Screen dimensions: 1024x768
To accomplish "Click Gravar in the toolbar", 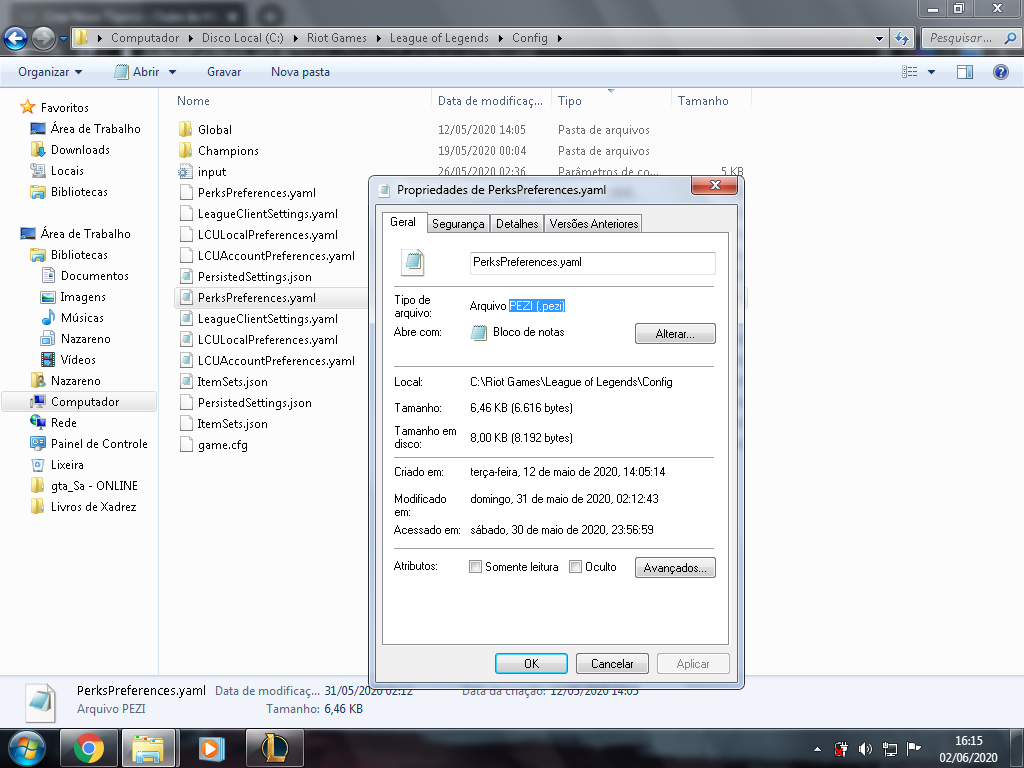I will [224, 72].
